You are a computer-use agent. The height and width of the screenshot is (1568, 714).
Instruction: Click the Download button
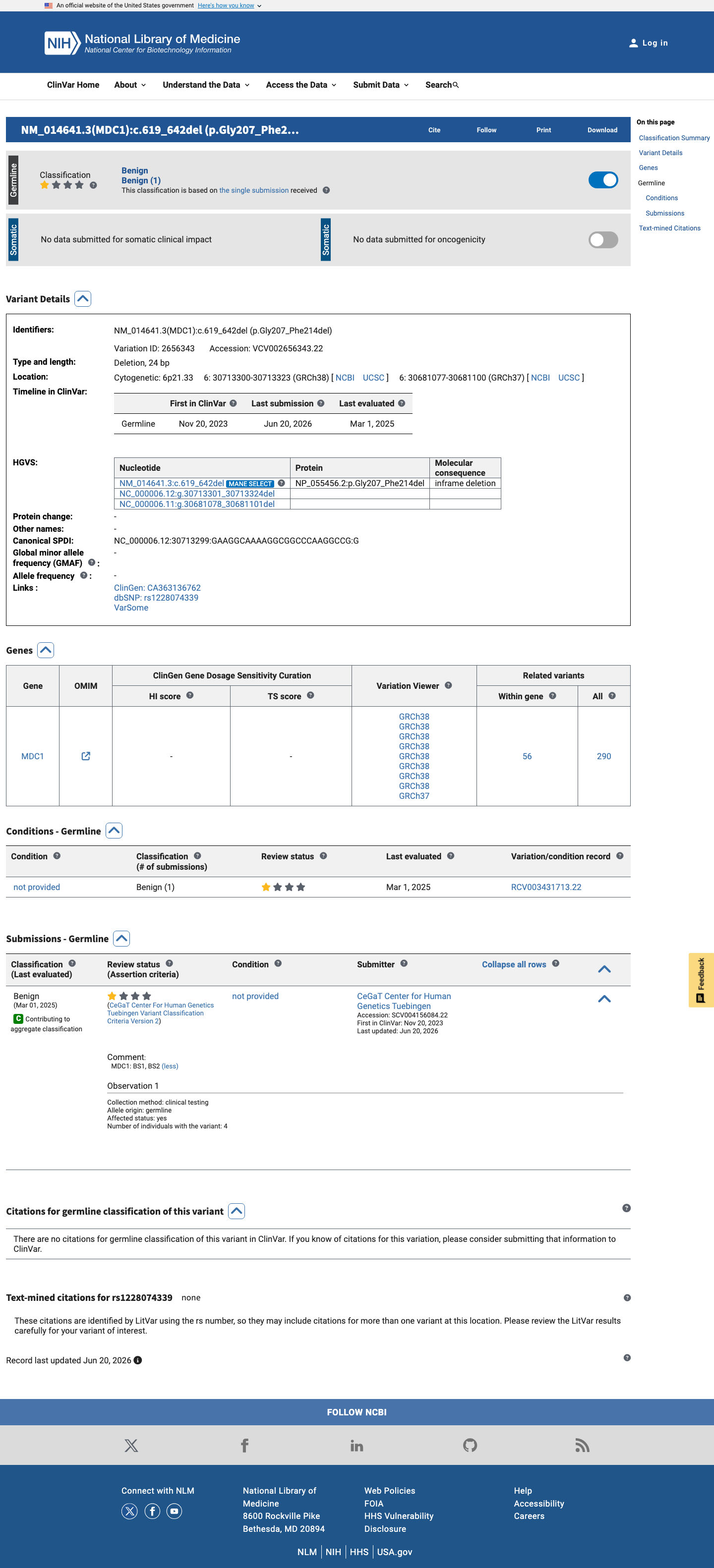[x=602, y=130]
